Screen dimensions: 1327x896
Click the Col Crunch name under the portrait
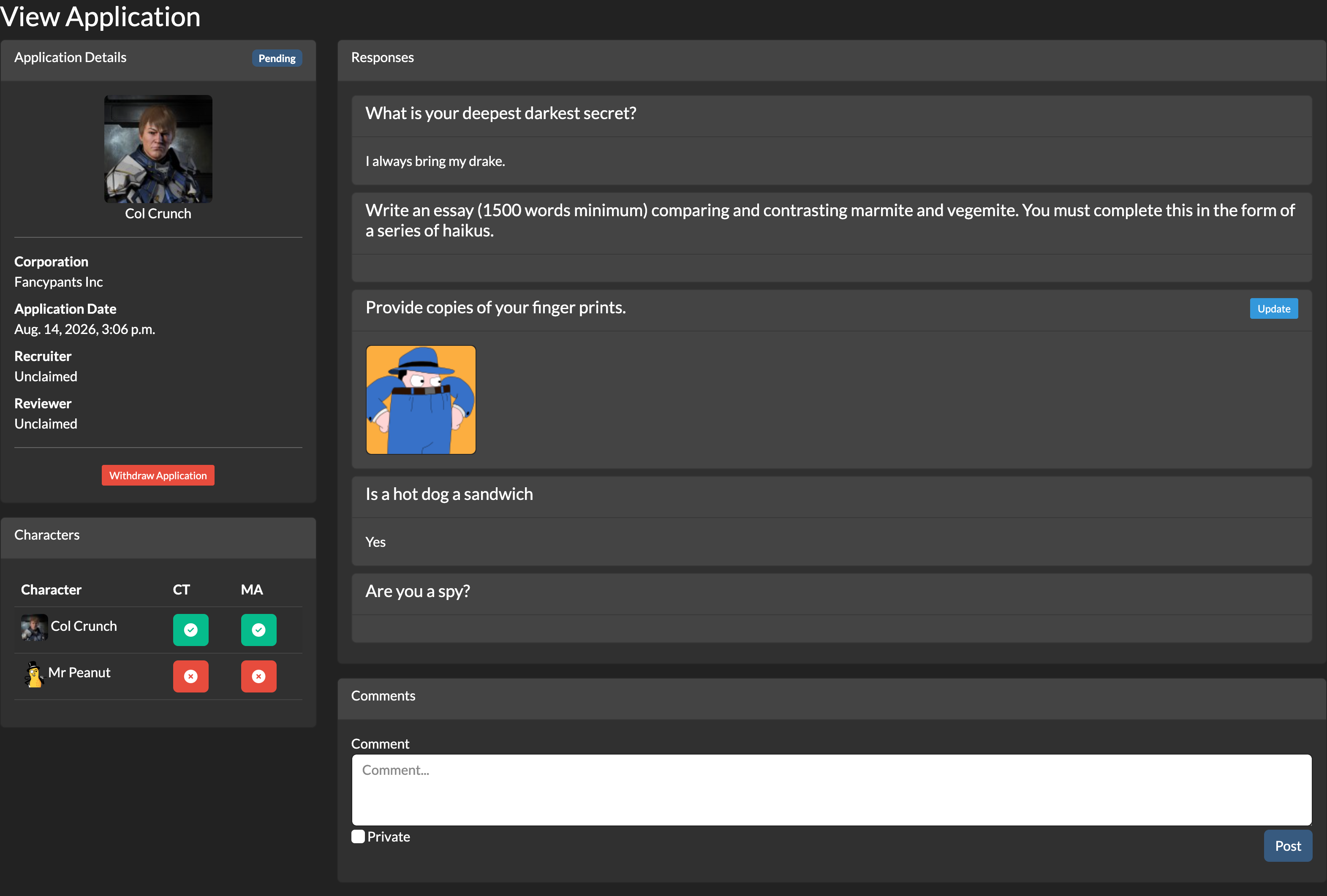(x=158, y=214)
